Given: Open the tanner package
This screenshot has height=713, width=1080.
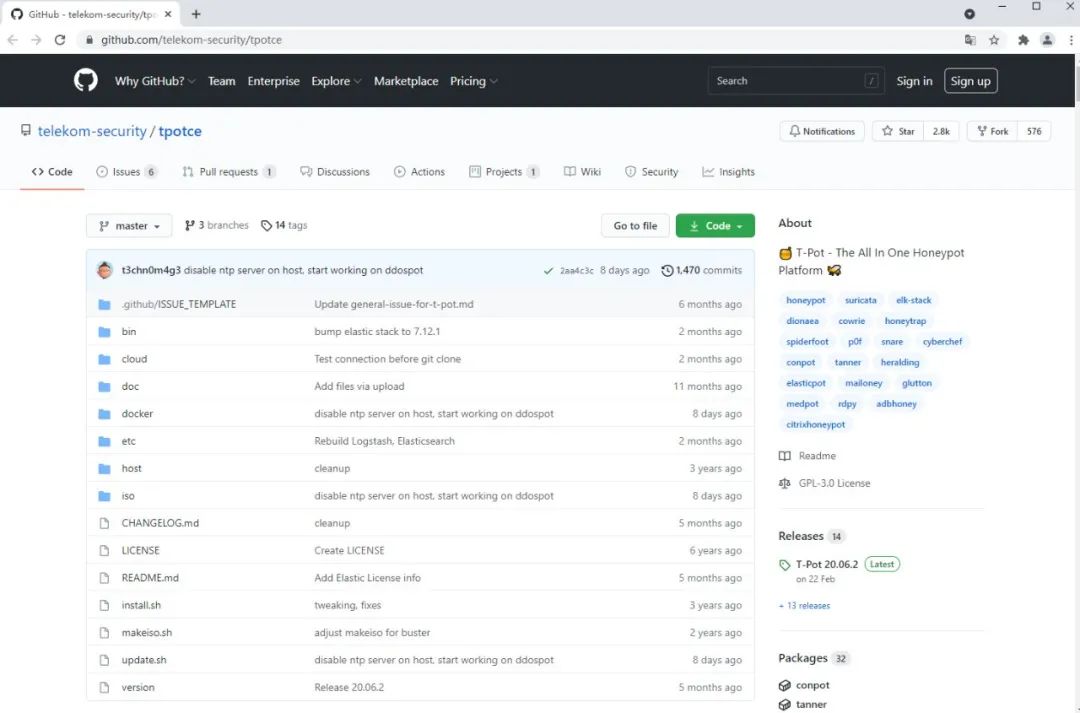Looking at the screenshot, I should (x=811, y=704).
